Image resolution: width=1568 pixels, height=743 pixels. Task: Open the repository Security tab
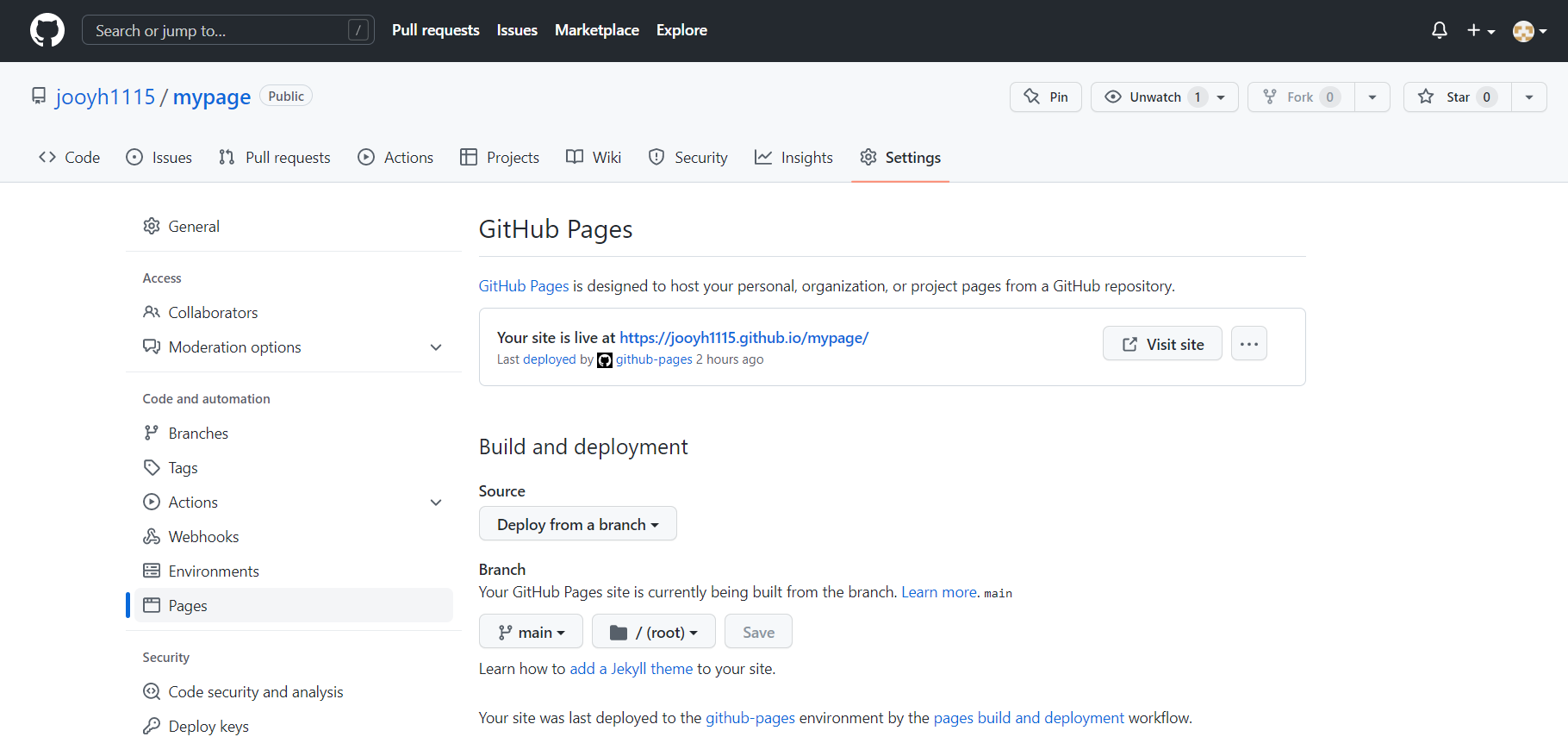point(688,157)
